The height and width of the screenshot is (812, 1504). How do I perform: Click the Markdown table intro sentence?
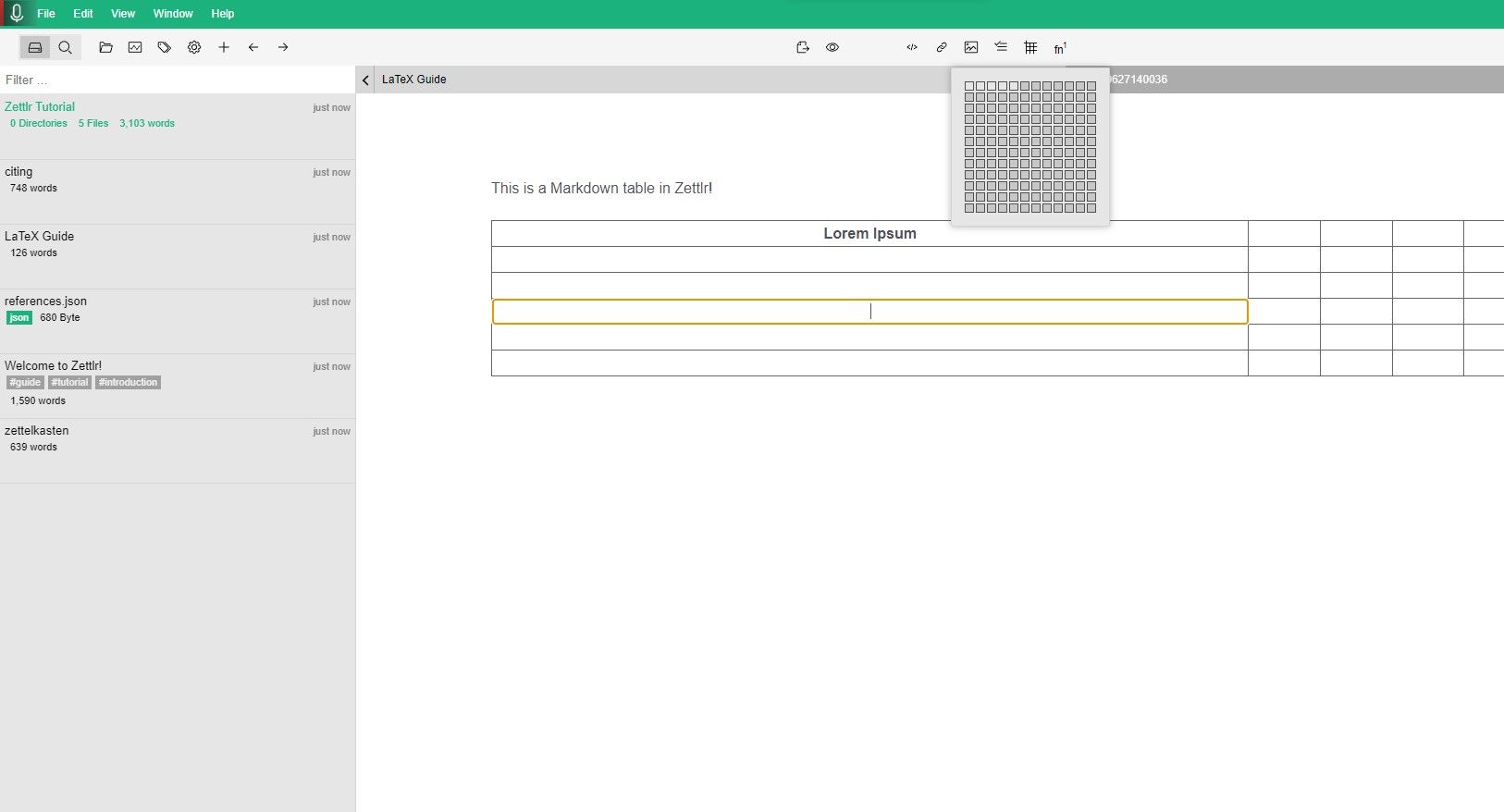tap(601, 188)
